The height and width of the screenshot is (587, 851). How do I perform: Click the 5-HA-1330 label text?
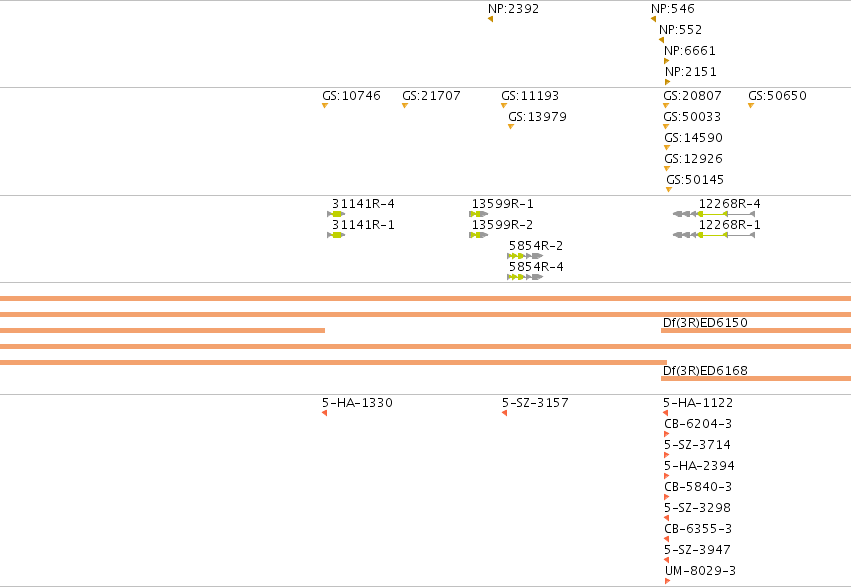coord(357,403)
